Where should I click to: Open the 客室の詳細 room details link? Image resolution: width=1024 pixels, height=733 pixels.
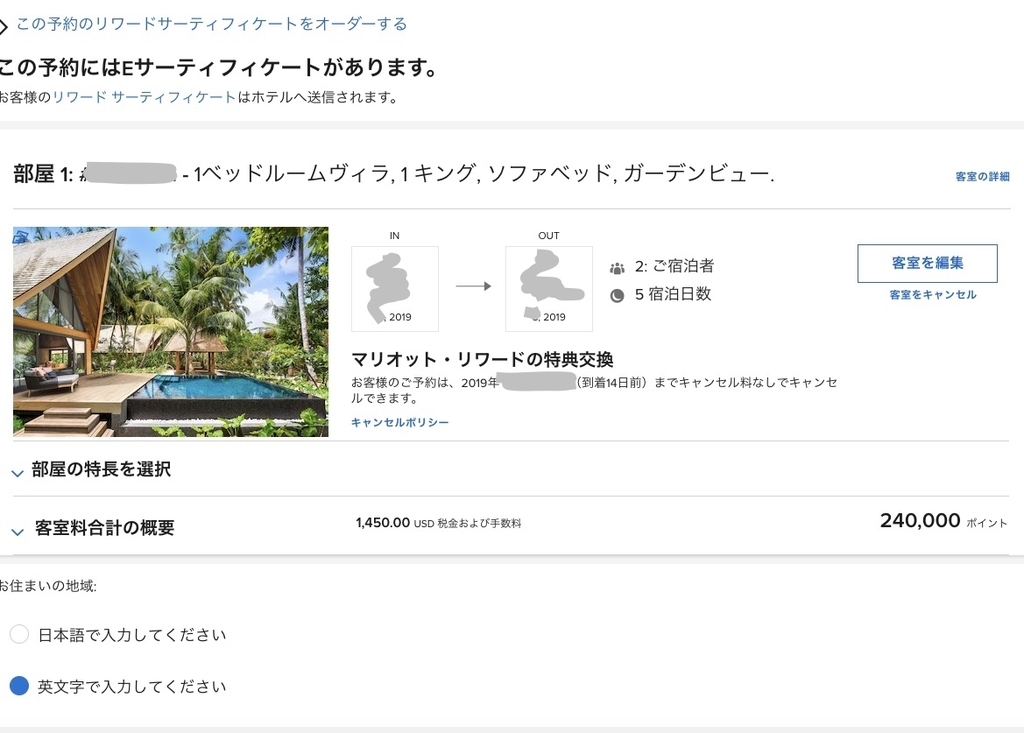point(982,177)
